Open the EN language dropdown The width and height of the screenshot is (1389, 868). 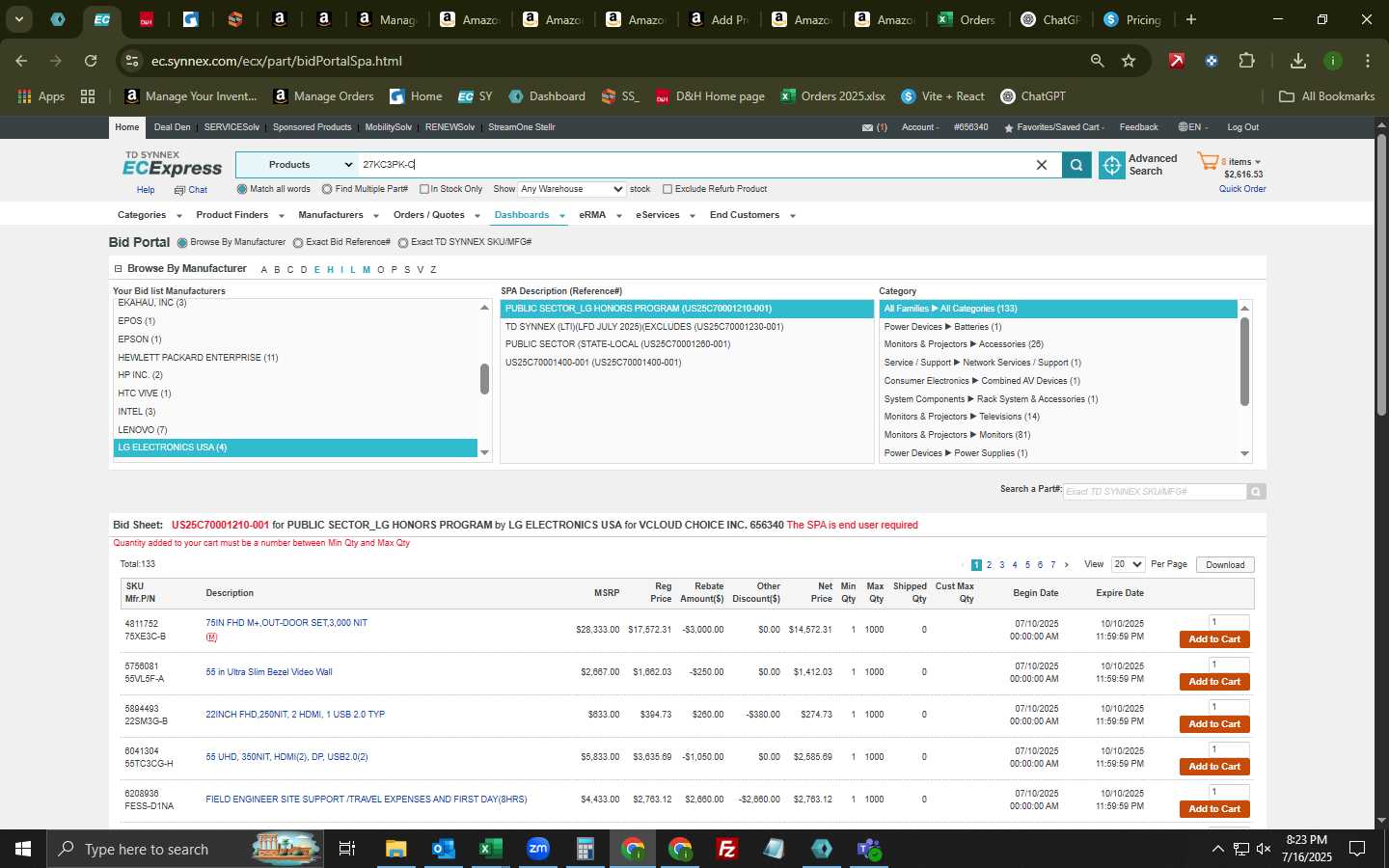click(x=1194, y=127)
